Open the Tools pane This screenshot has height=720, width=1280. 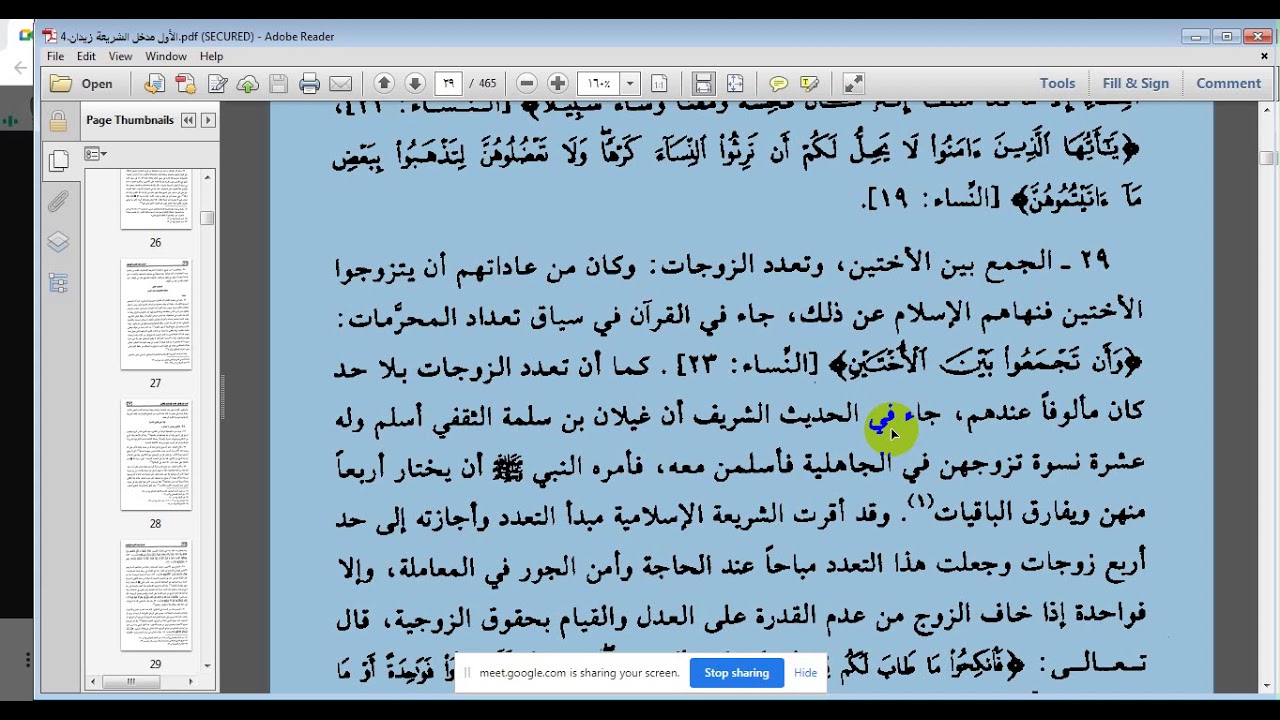[1057, 84]
